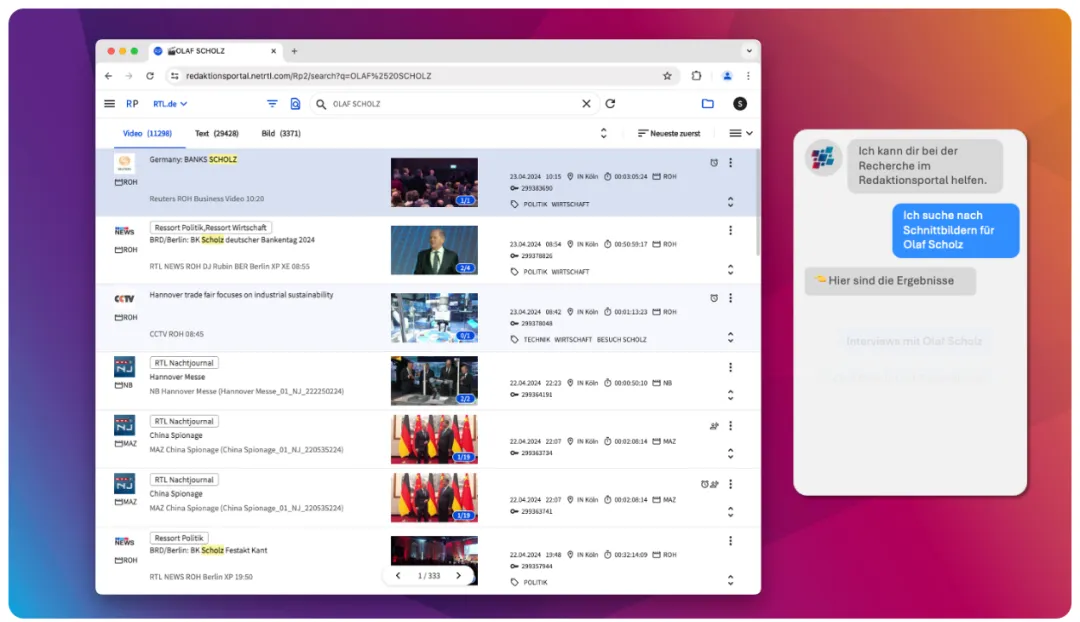1080x622 pixels.
Task: Click the chat assistant avatar icon
Action: (823, 158)
